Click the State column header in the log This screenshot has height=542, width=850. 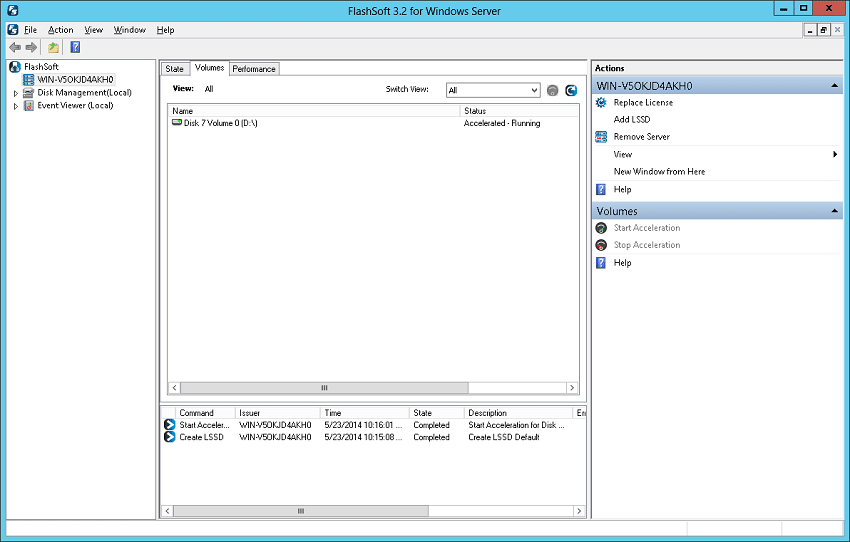tap(437, 413)
